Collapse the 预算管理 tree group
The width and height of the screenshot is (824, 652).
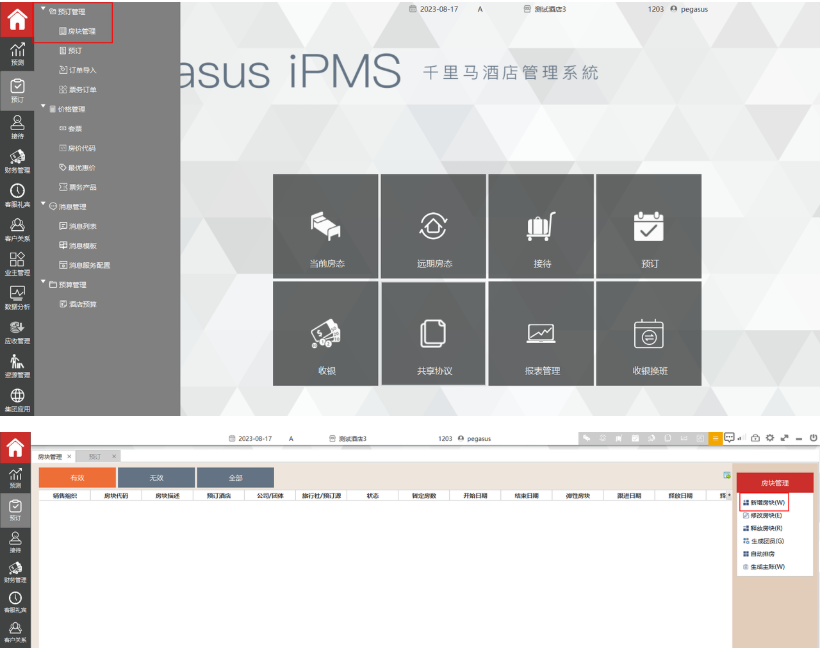click(43, 282)
